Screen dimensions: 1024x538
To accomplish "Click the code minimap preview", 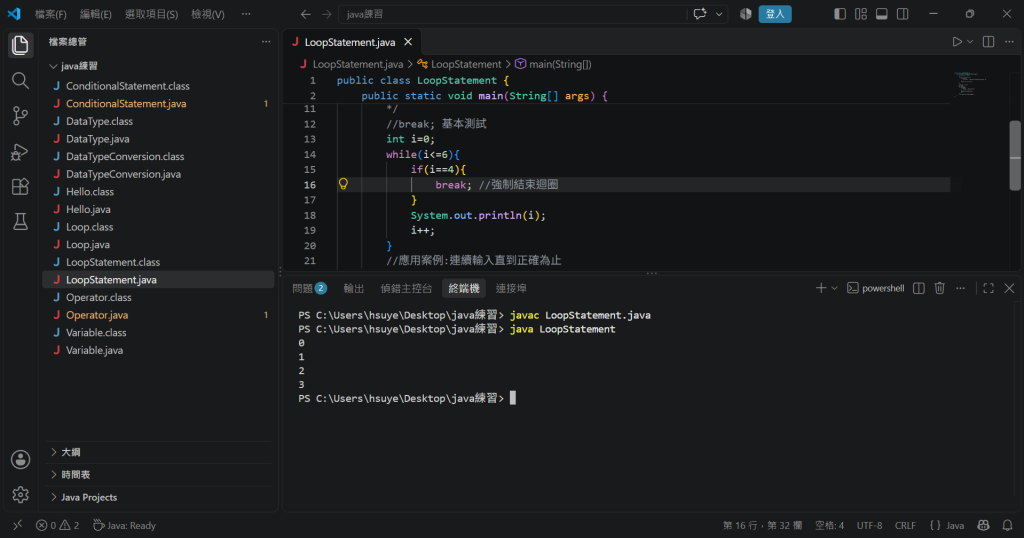I will tap(970, 84).
